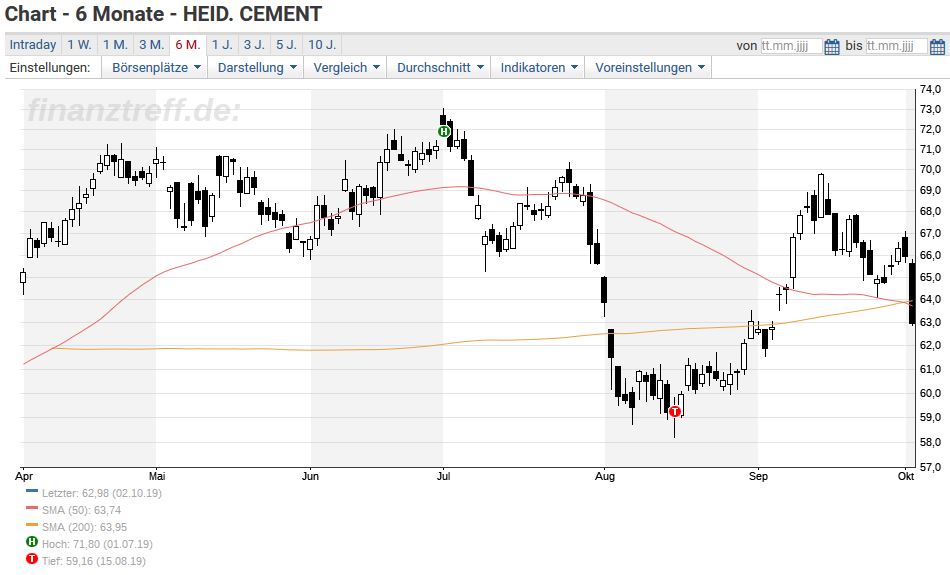This screenshot has height=575, width=950.
Task: Switch to the Intraday tab
Action: 33,45
